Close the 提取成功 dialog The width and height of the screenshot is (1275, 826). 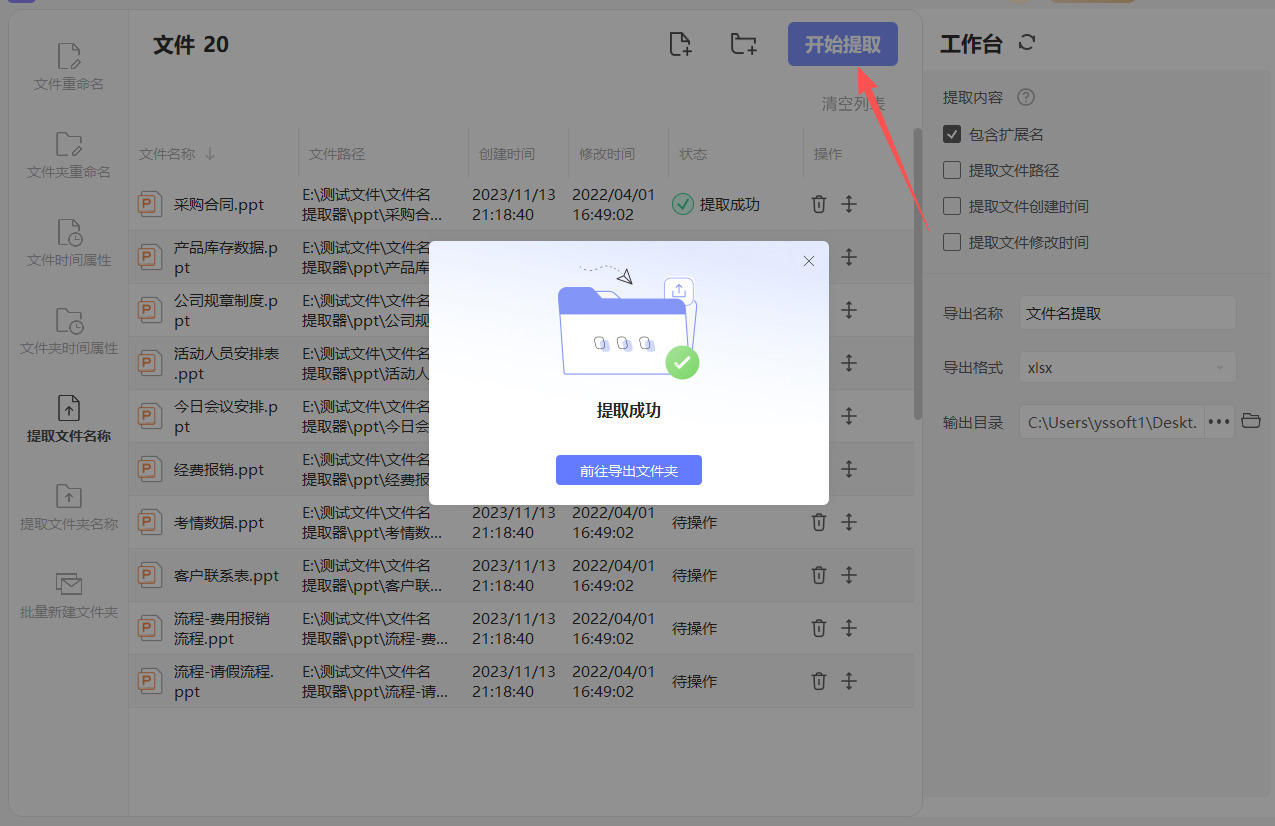click(809, 261)
